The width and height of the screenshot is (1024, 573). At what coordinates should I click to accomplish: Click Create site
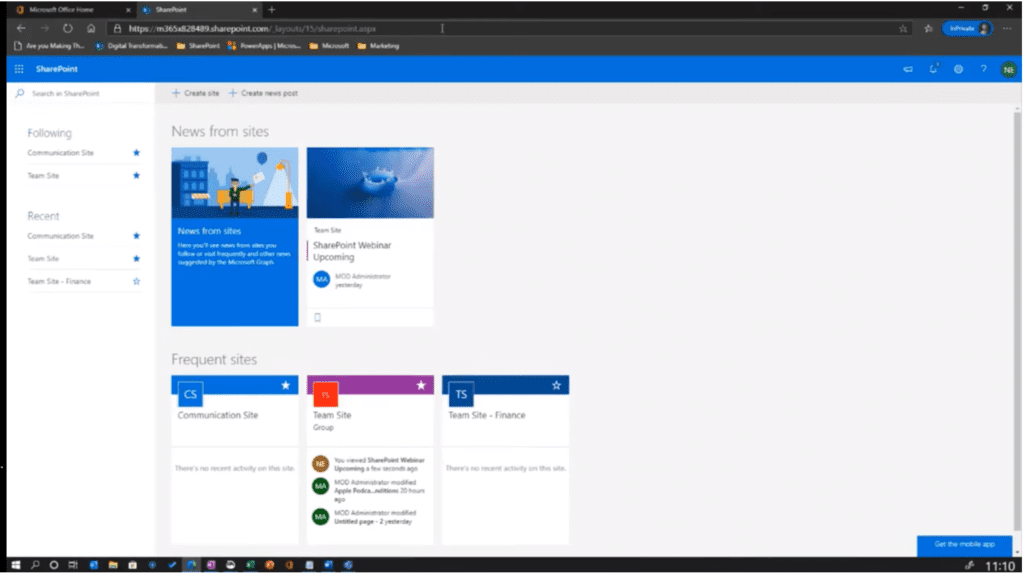pos(195,93)
